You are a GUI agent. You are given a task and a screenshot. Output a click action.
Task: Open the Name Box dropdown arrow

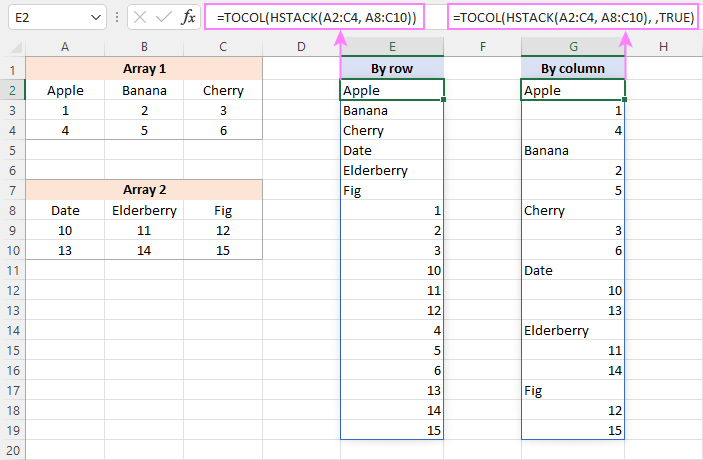coord(95,17)
